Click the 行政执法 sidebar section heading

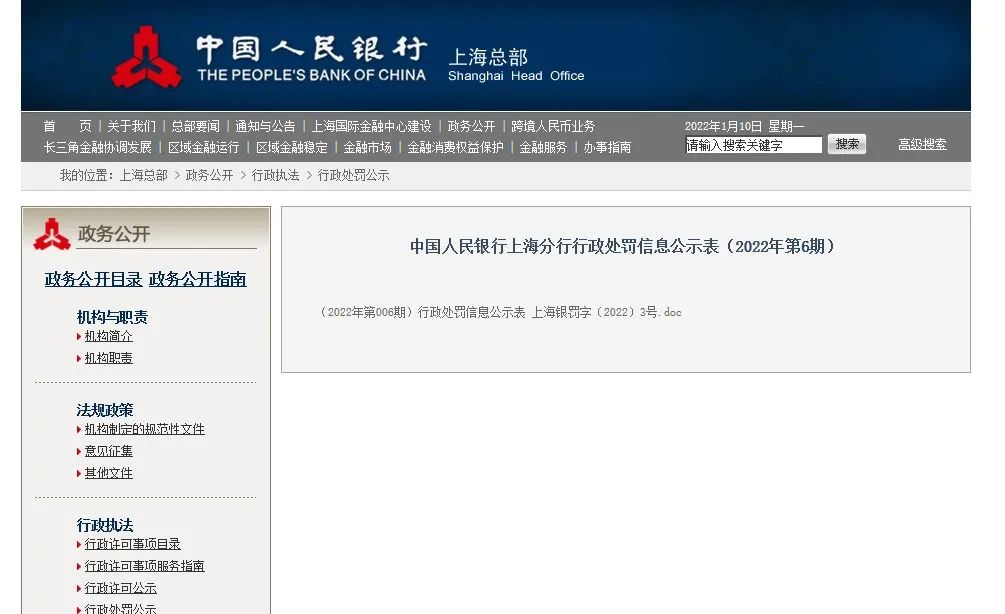105,526
